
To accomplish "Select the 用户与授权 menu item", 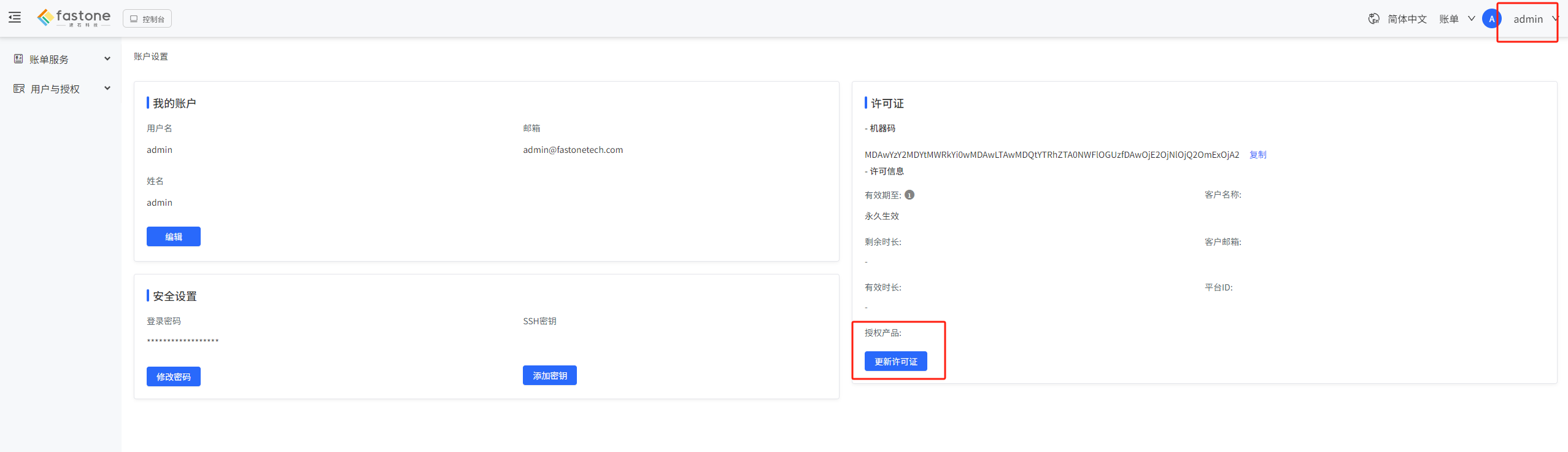I will pos(61,88).
